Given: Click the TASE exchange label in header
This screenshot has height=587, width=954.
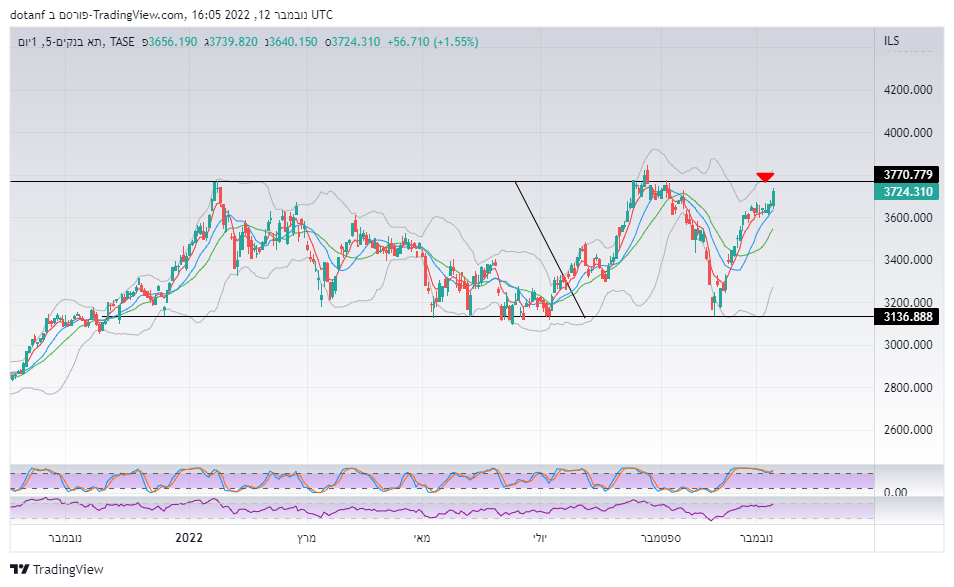Looking at the screenshot, I should 122,42.
